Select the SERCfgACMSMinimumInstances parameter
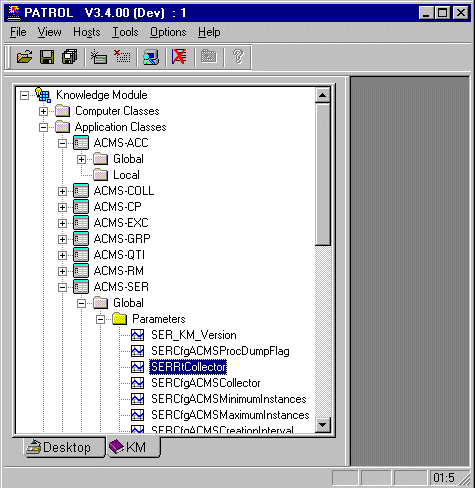 point(229,399)
